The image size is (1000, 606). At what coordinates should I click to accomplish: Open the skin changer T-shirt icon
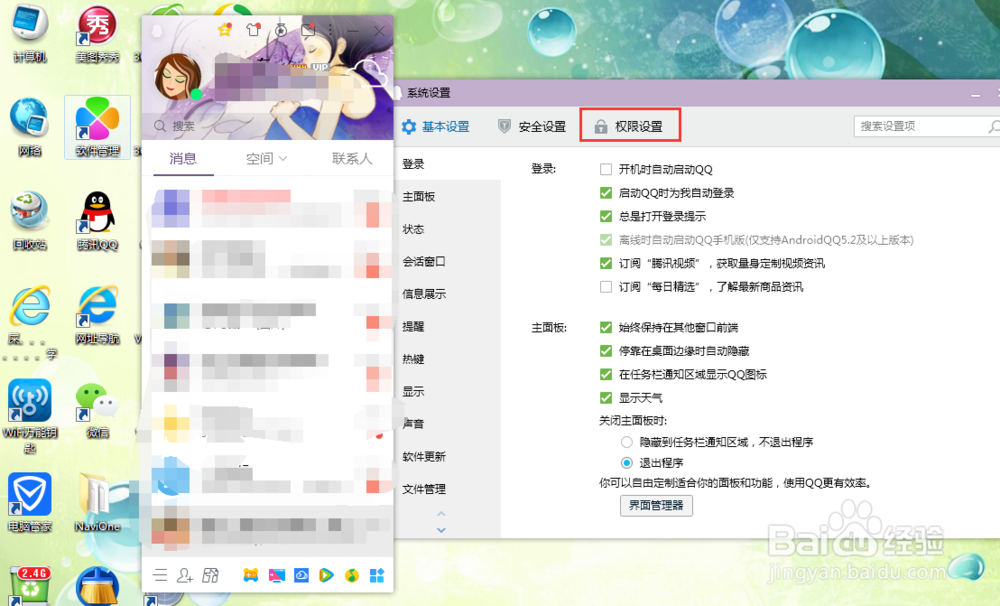253,29
